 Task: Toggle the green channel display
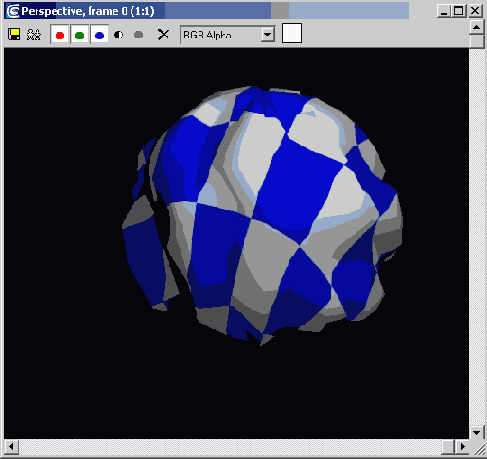point(80,35)
